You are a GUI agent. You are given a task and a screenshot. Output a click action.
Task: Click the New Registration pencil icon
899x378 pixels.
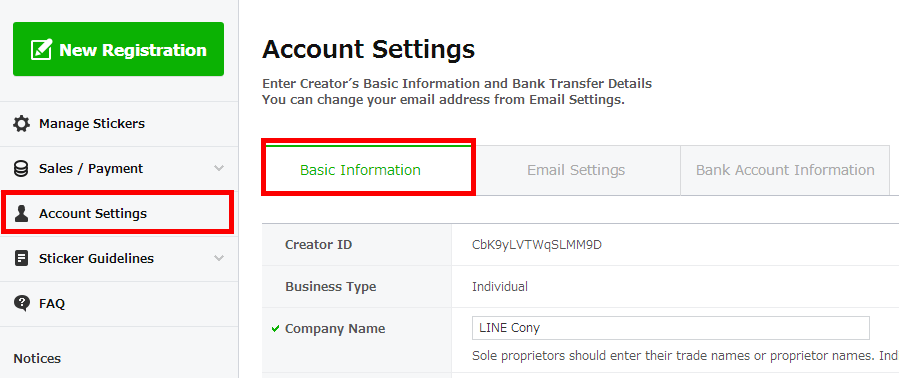tap(41, 49)
